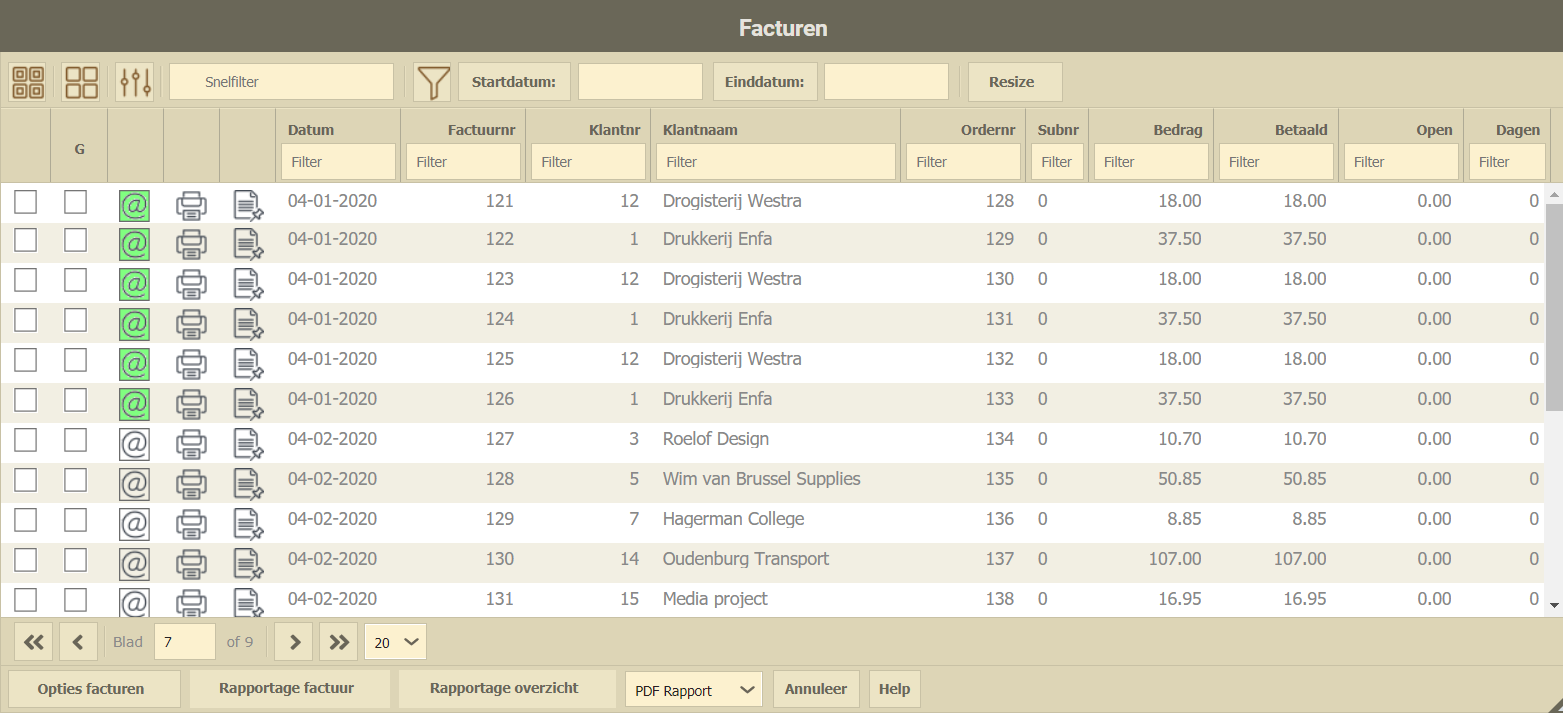The width and height of the screenshot is (1563, 713).
Task: Click green email icon for invoice 121
Action: click(134, 204)
